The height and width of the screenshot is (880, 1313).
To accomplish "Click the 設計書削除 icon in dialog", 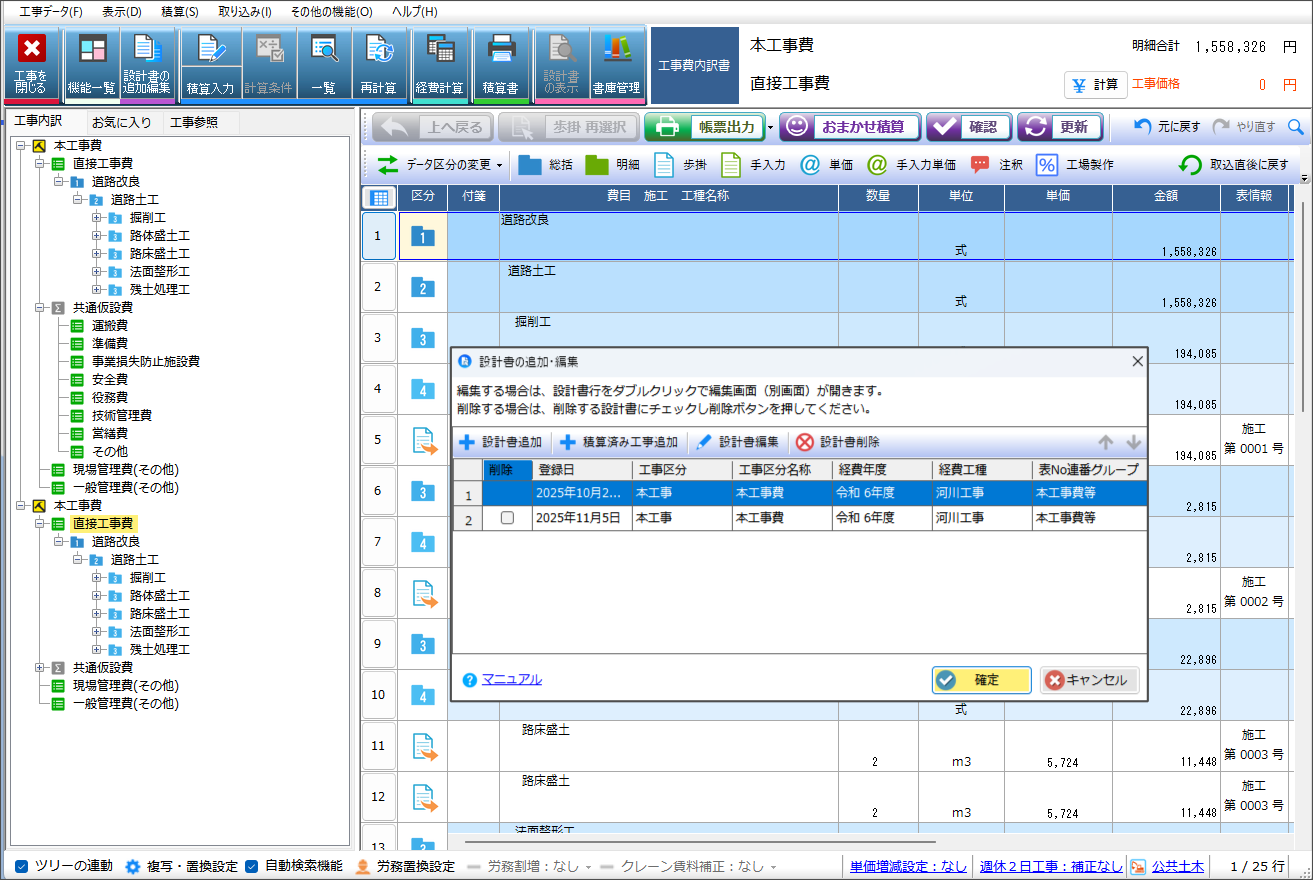I will click(805, 442).
